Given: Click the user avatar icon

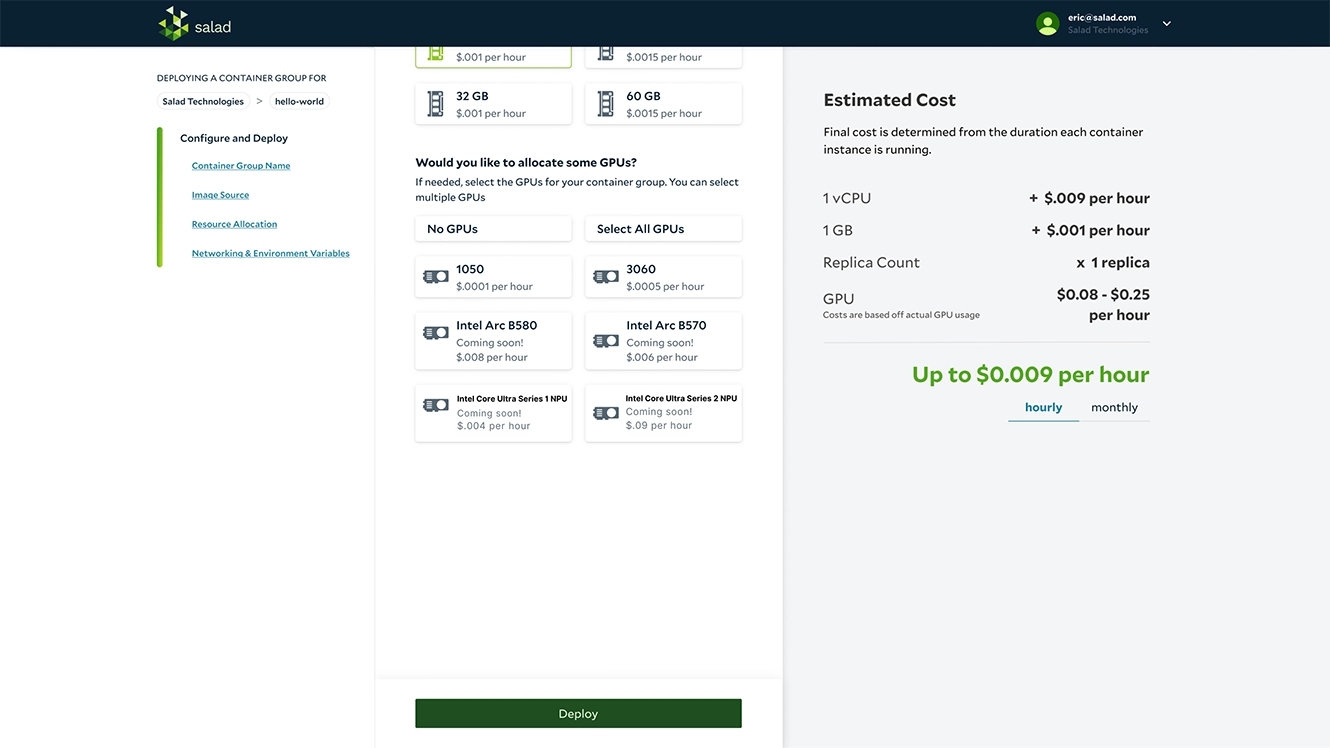Looking at the screenshot, I should coord(1047,24).
